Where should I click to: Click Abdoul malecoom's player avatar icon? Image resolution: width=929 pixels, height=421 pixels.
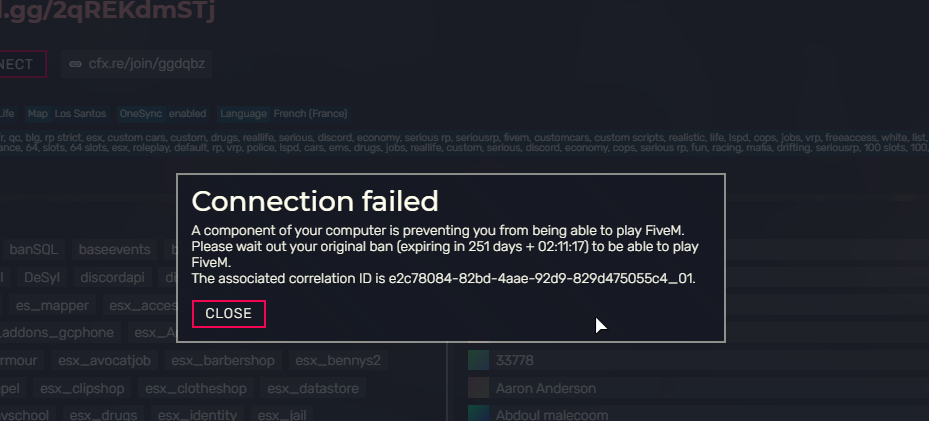click(479, 414)
